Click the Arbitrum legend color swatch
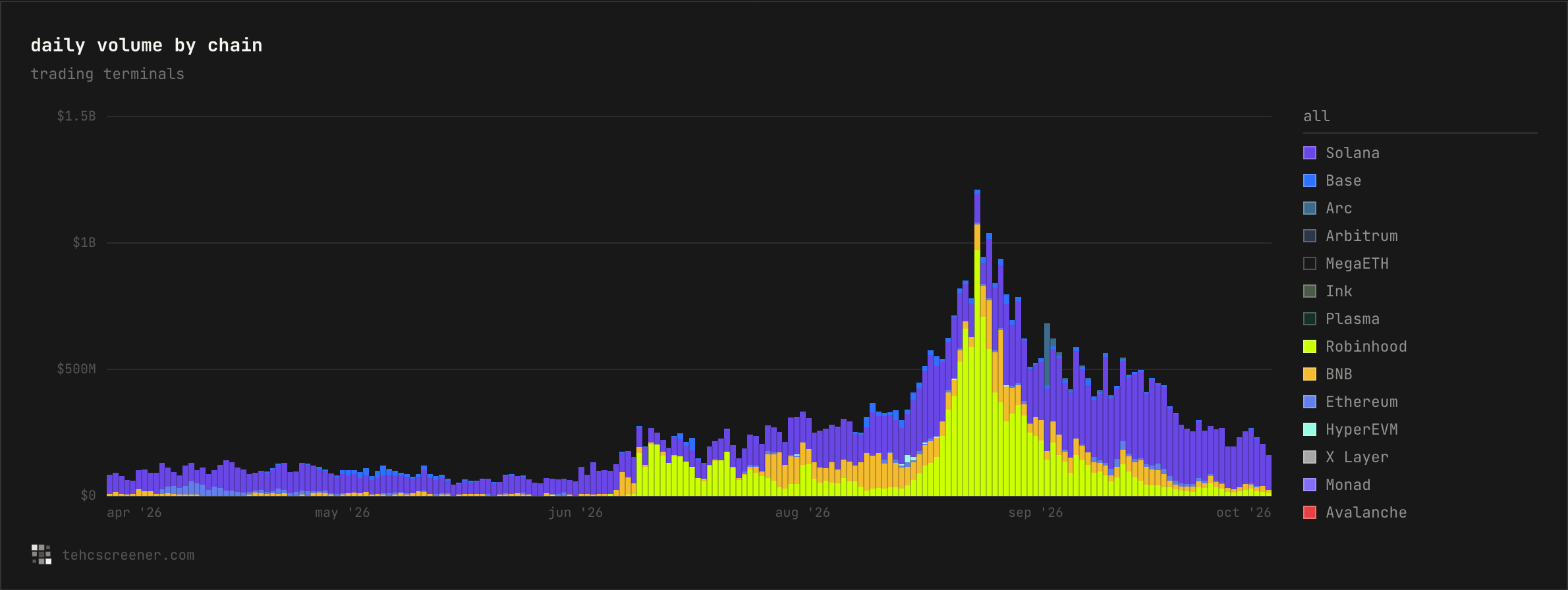 (x=1309, y=236)
